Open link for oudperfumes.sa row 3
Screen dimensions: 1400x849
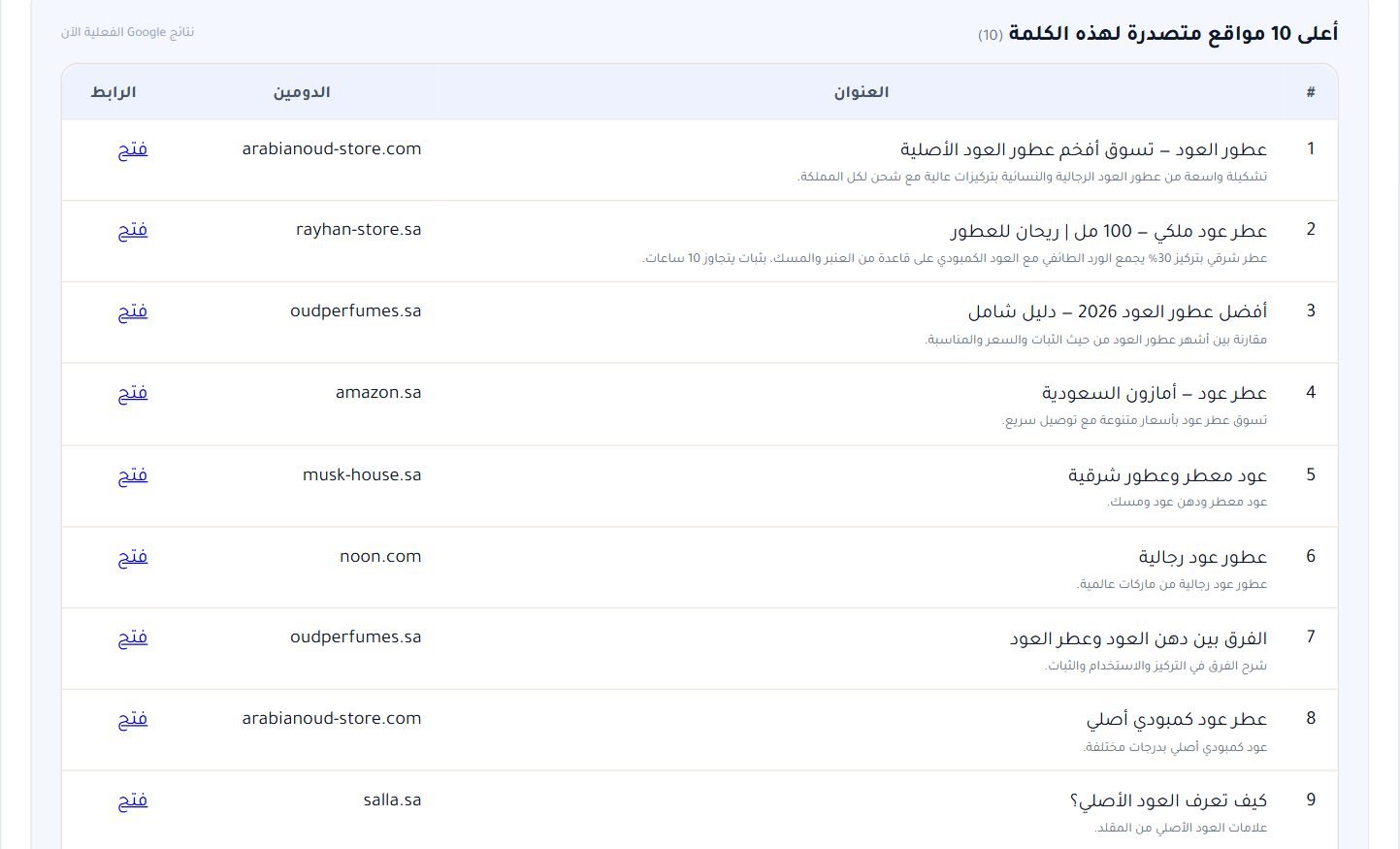(133, 311)
